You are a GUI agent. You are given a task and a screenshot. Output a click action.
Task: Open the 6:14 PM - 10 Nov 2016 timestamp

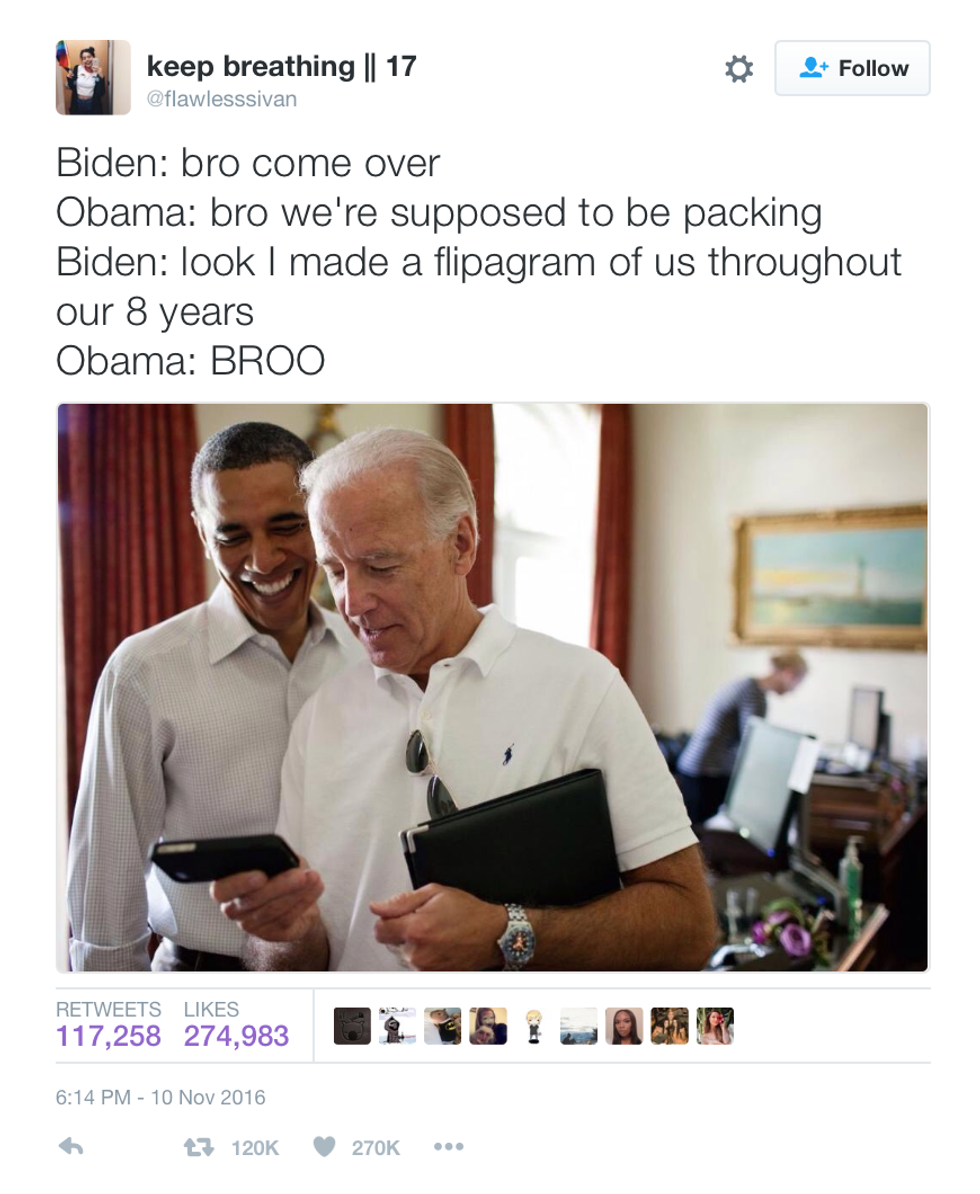coord(161,1097)
